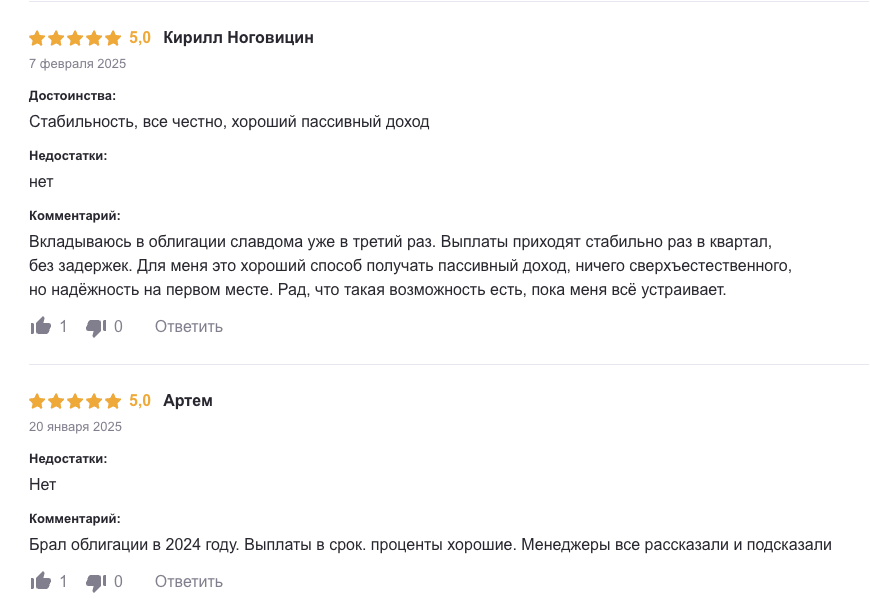Screen dimensions: 870x600
Task: Click the thumbs-up icon under Кирилл Ноговицин's review
Action: point(41,326)
